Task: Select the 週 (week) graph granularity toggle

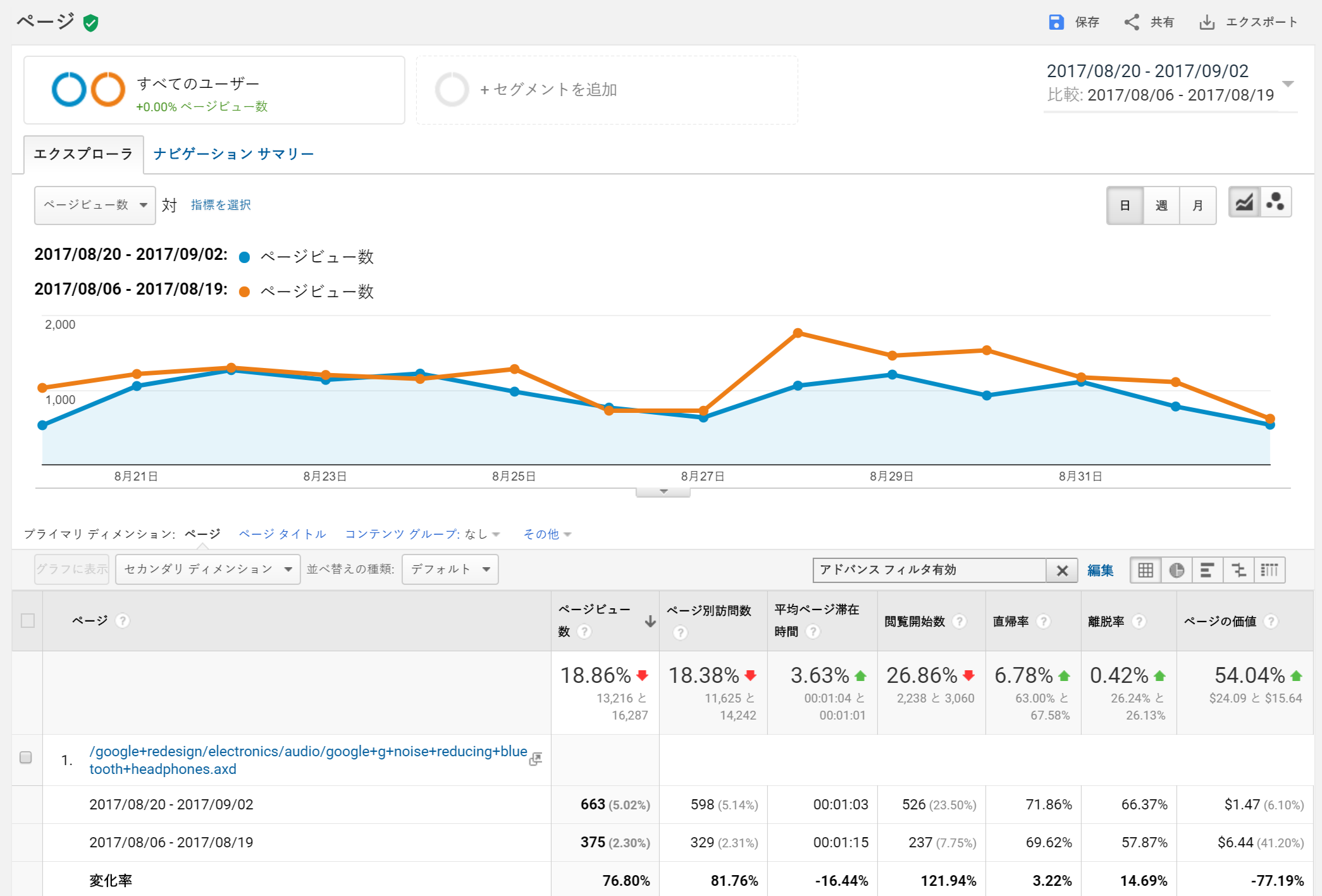Action: [1161, 206]
